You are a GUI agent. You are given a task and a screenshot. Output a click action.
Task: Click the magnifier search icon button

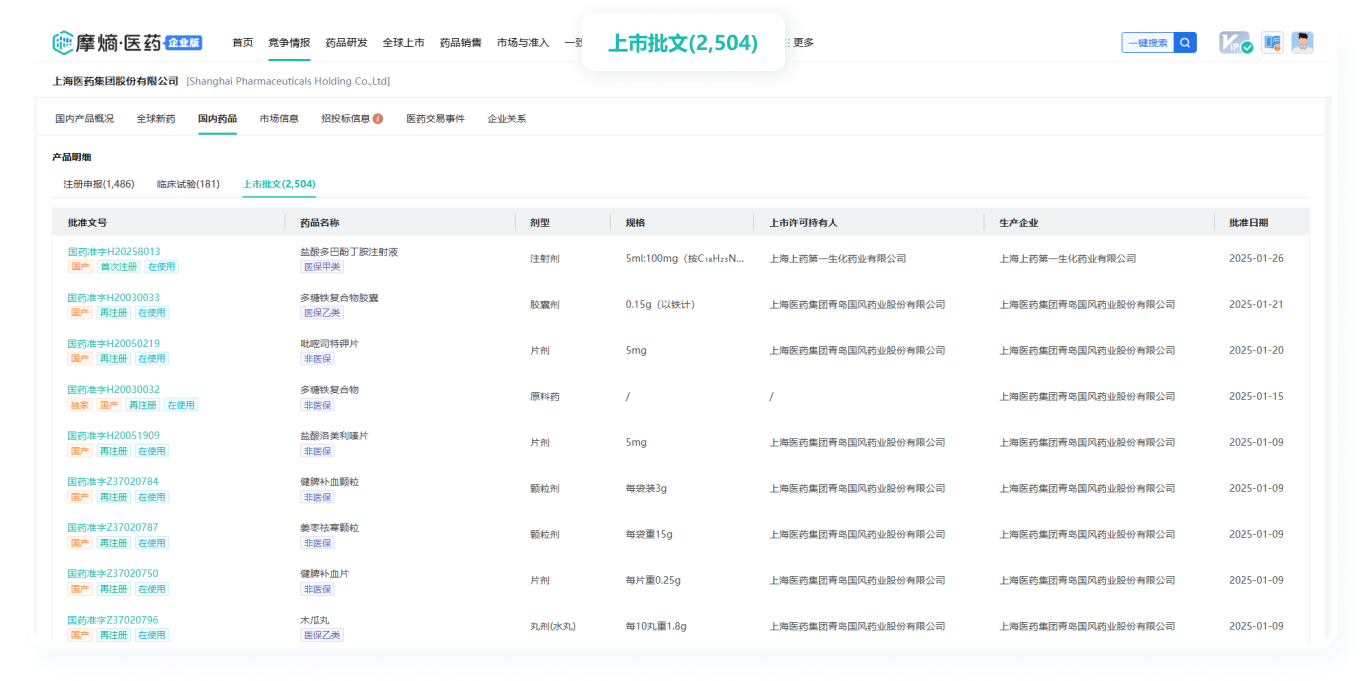(x=1185, y=42)
